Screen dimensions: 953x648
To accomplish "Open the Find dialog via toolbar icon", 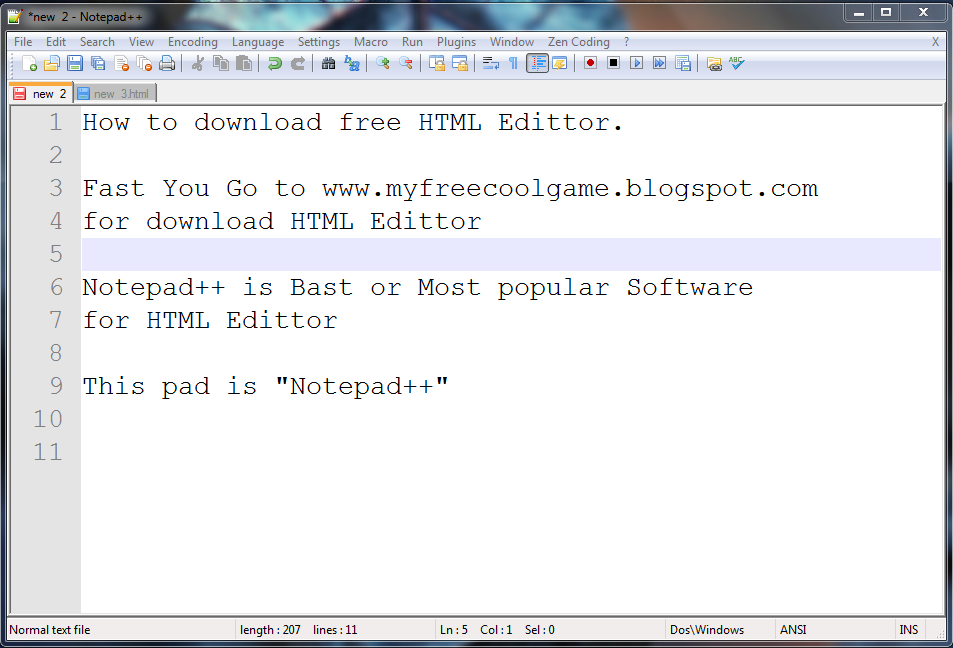I will click(328, 63).
